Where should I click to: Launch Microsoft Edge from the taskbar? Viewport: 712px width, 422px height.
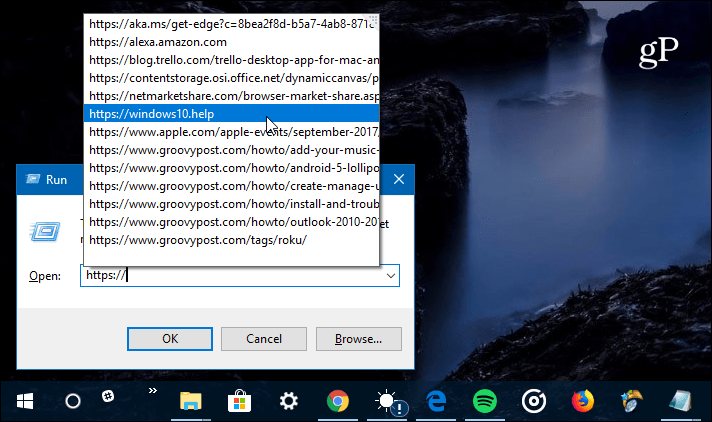tap(436, 402)
